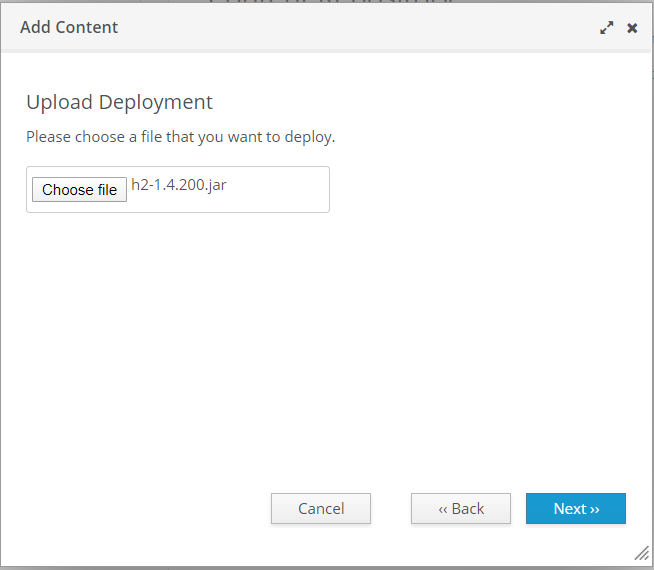Click the word Content in title bar
The width and height of the screenshot is (654, 570).
(x=87, y=27)
